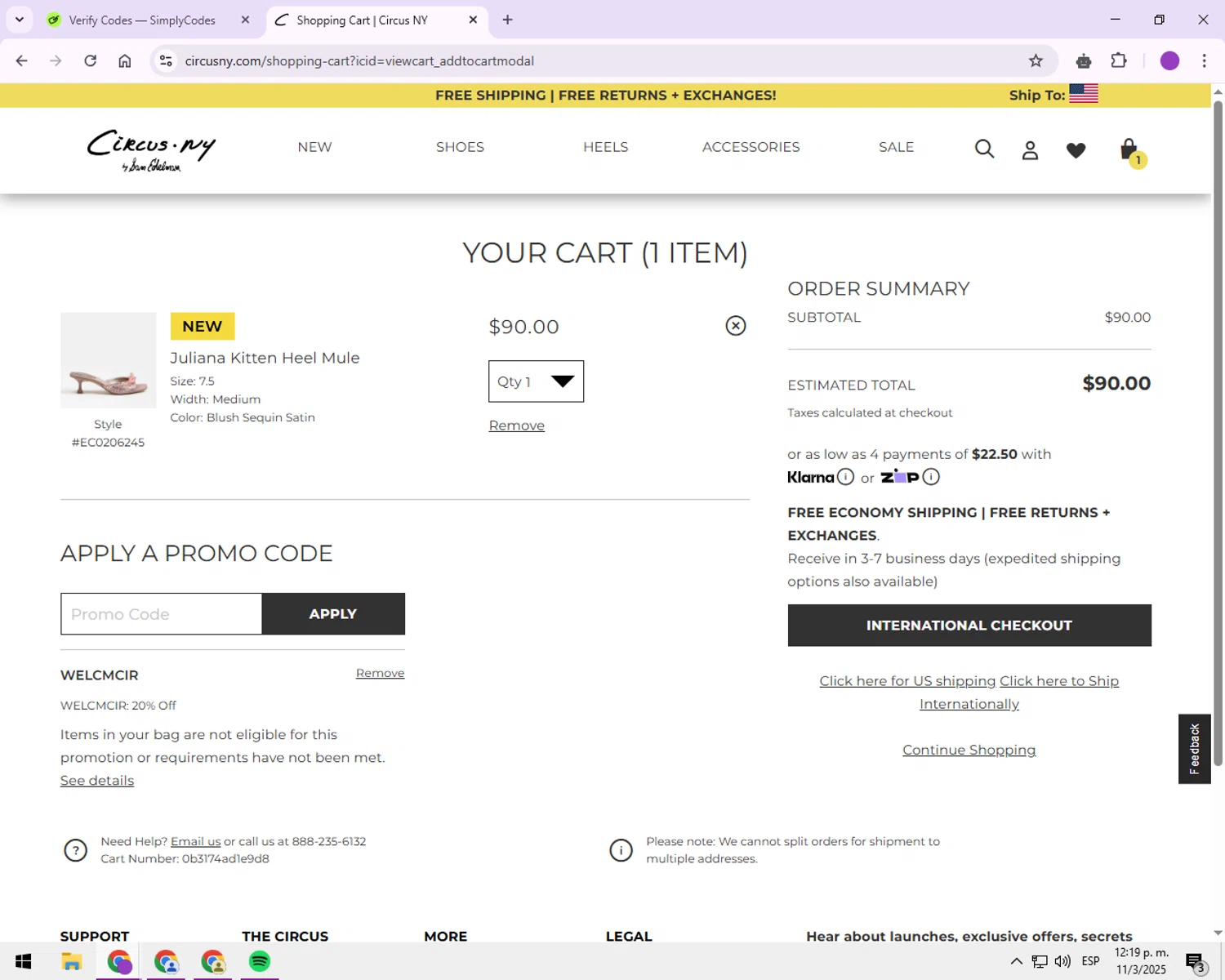Show Klarna payment info icon
Image resolution: width=1225 pixels, height=980 pixels.
(x=846, y=477)
